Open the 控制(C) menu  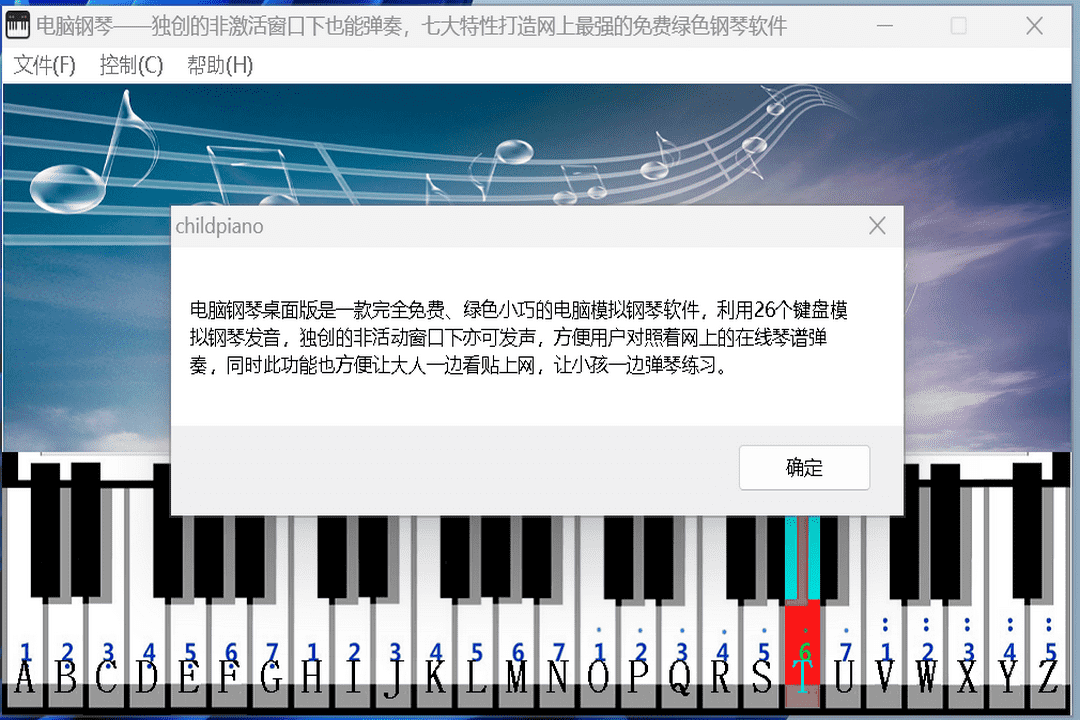click(130, 65)
